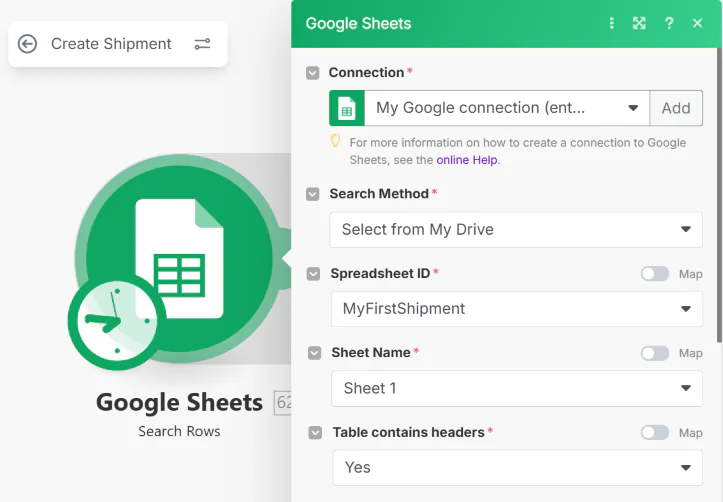Click the panel vertical scrollbar
This screenshot has width=723, height=502.
point(719,195)
